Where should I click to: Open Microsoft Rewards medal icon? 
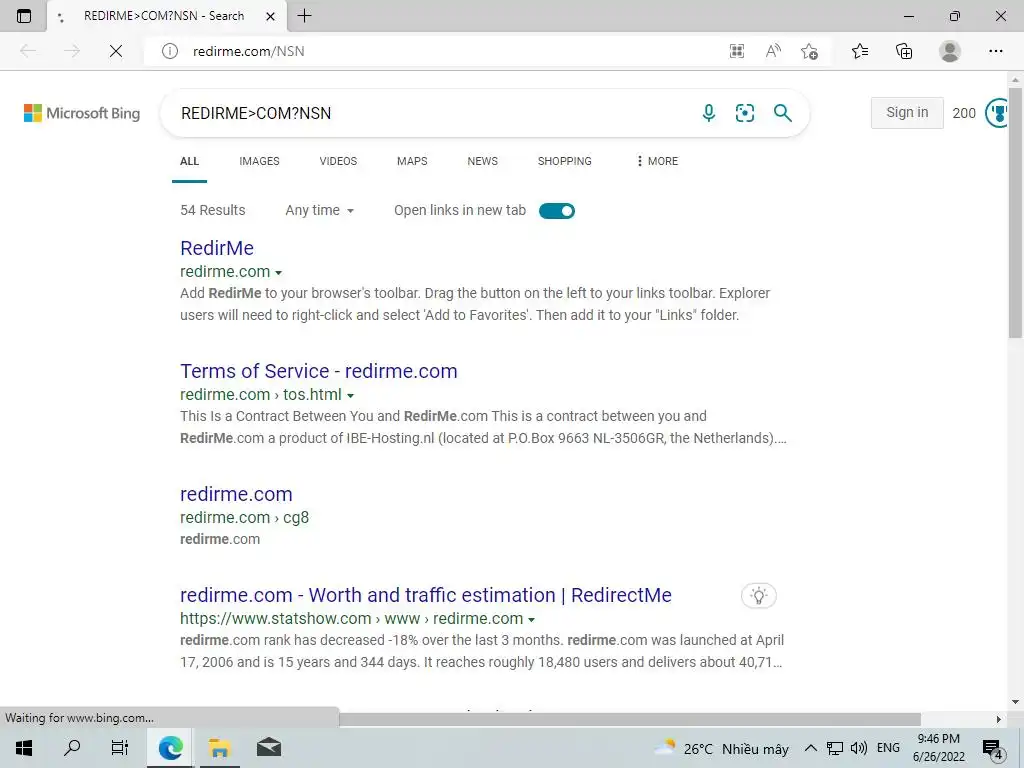pos(997,113)
